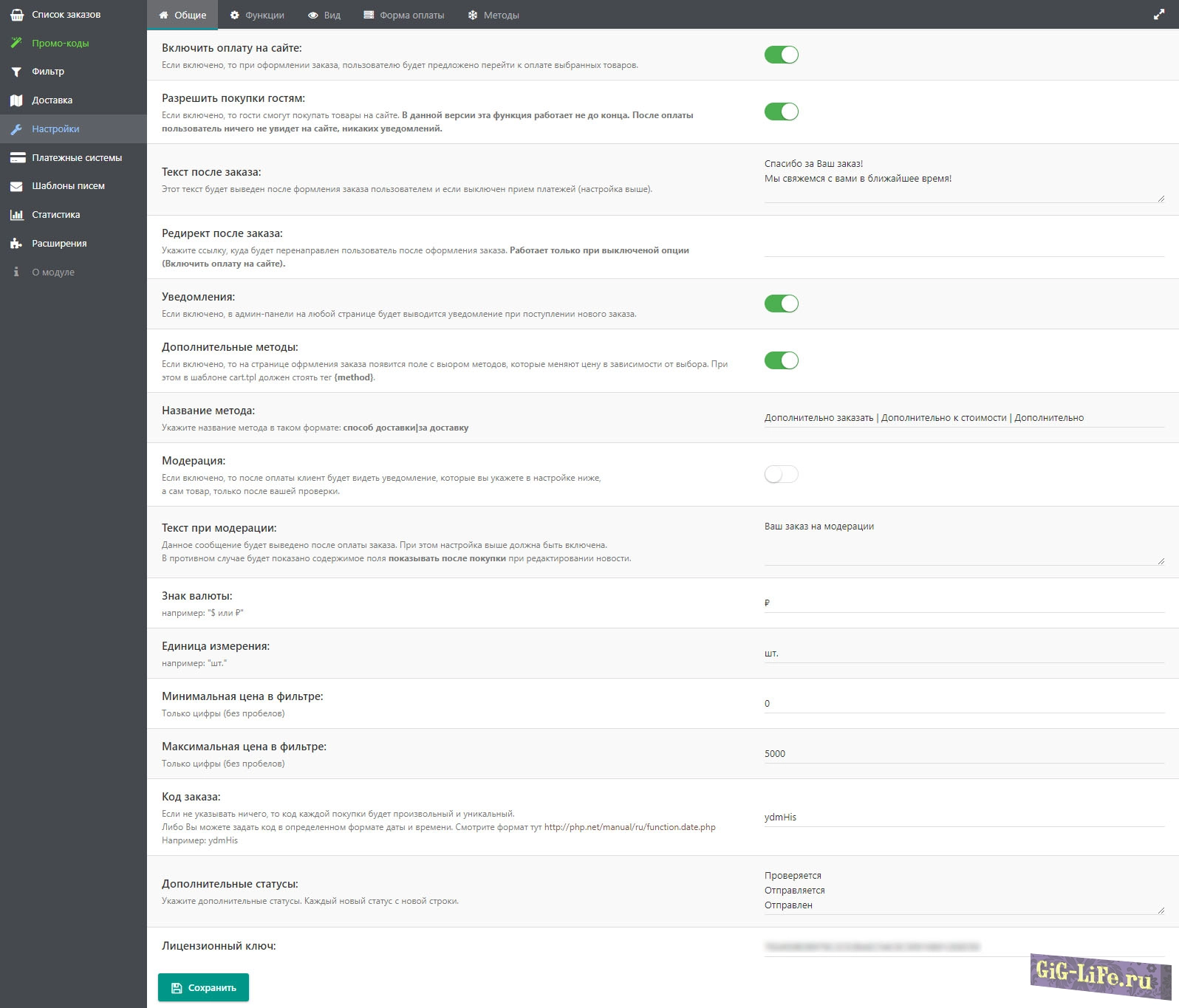Click the currency sign input field
This screenshot has height=1008, width=1179.
[x=963, y=603]
